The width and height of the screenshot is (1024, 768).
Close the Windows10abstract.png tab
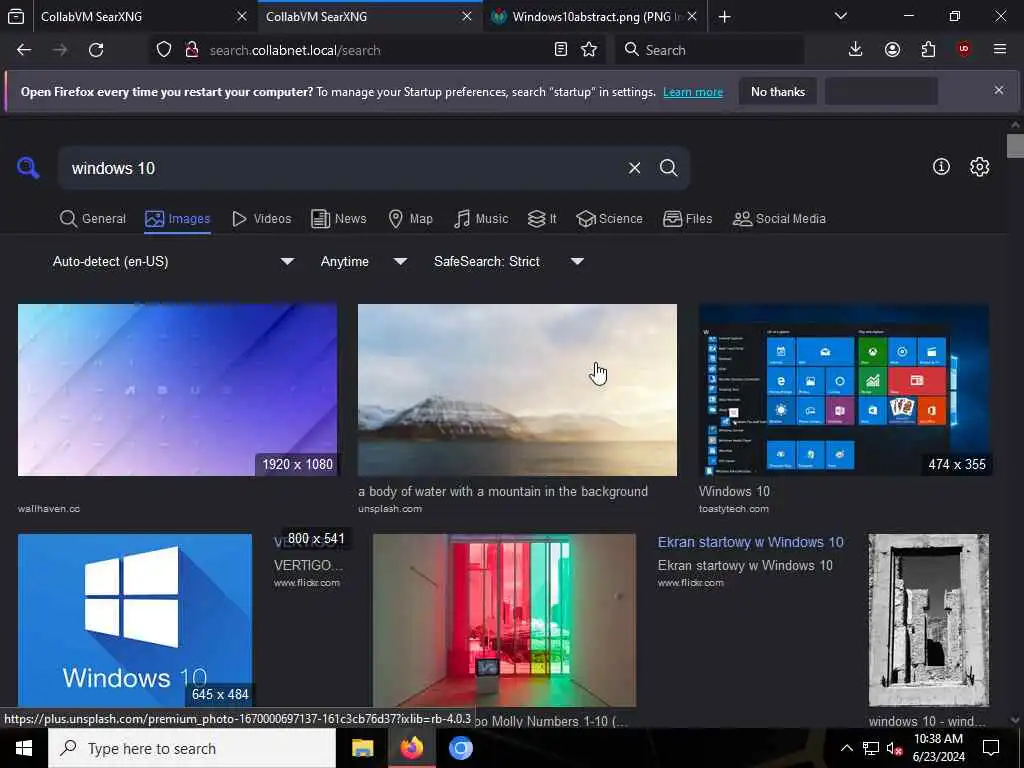(692, 16)
